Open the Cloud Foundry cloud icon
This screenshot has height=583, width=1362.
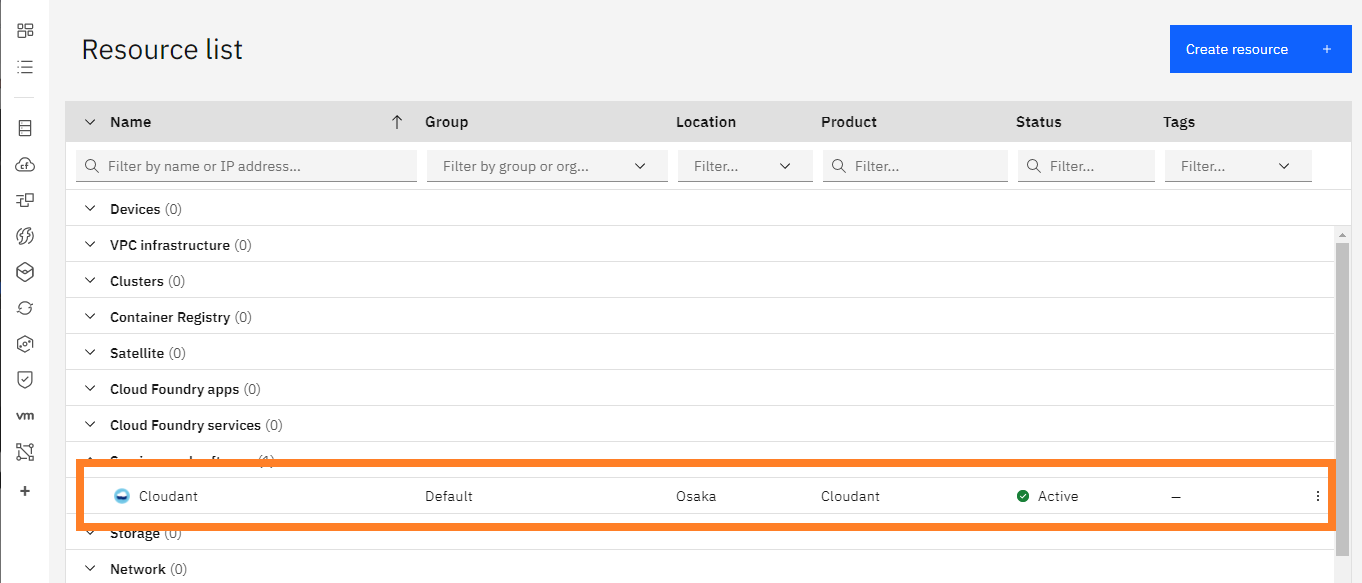(x=25, y=164)
